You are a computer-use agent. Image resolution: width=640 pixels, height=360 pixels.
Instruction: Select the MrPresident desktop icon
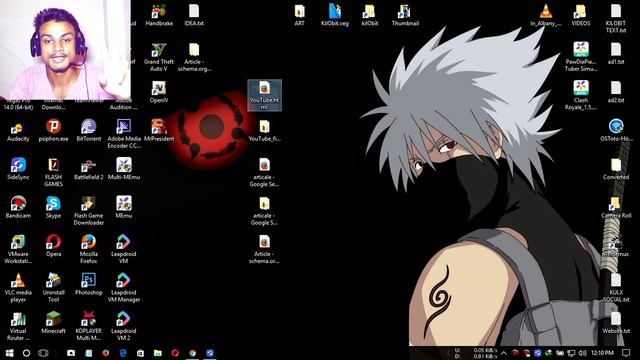(x=159, y=130)
